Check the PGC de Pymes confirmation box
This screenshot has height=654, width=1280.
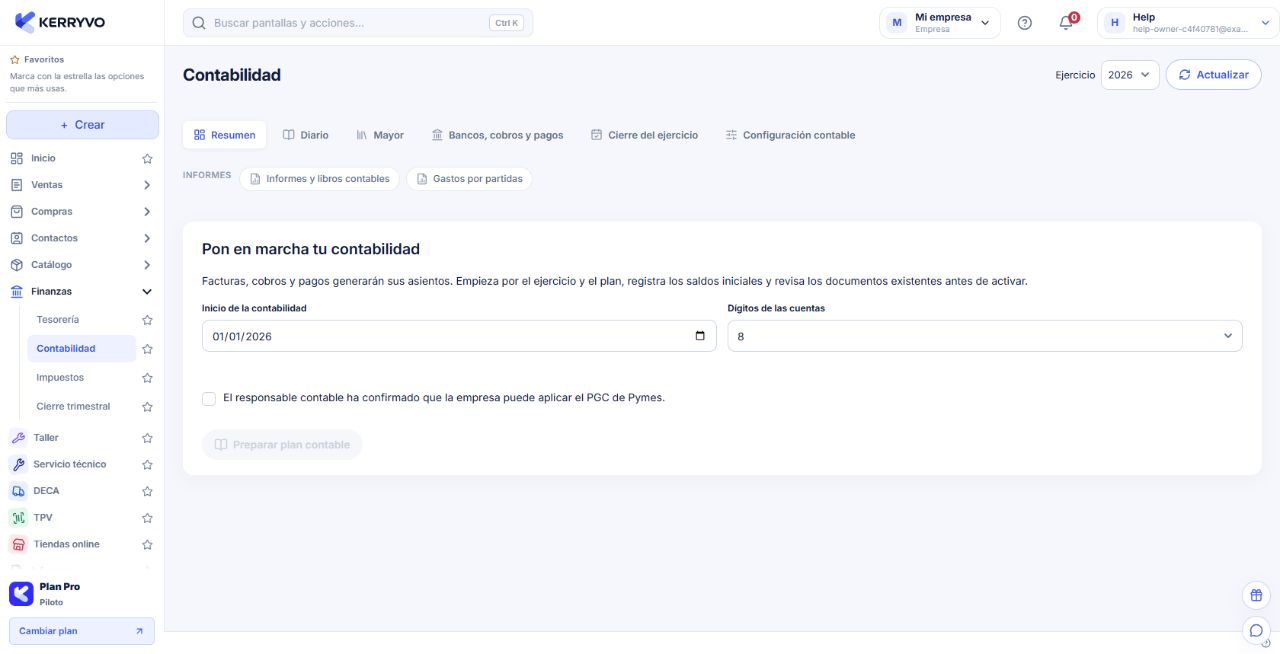coord(209,398)
